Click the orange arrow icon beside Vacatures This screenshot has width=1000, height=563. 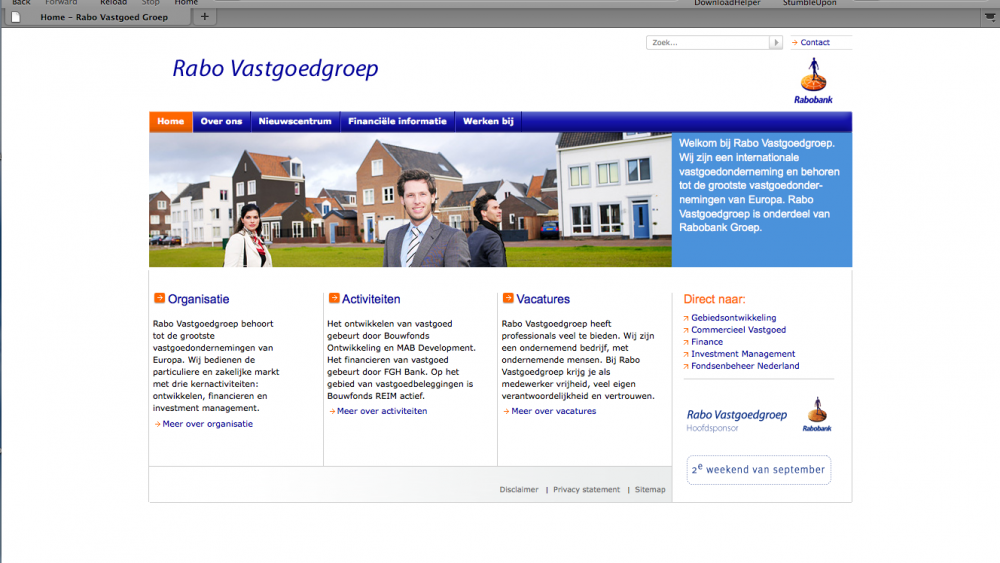click(508, 298)
